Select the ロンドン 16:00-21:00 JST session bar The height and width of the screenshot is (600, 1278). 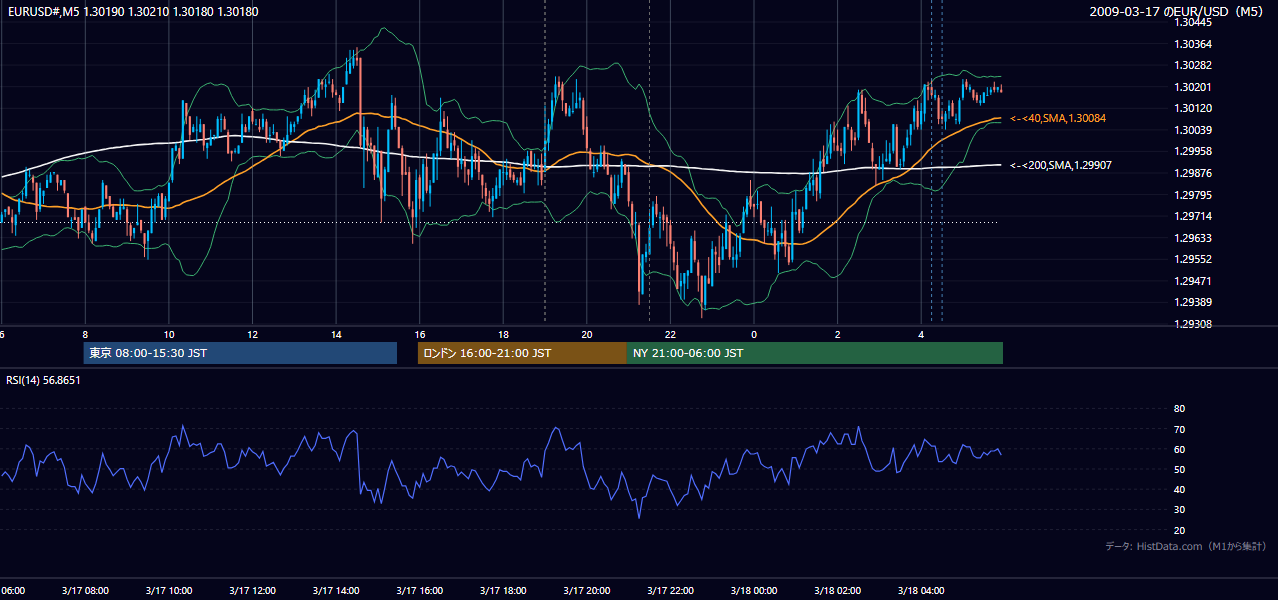tap(522, 353)
